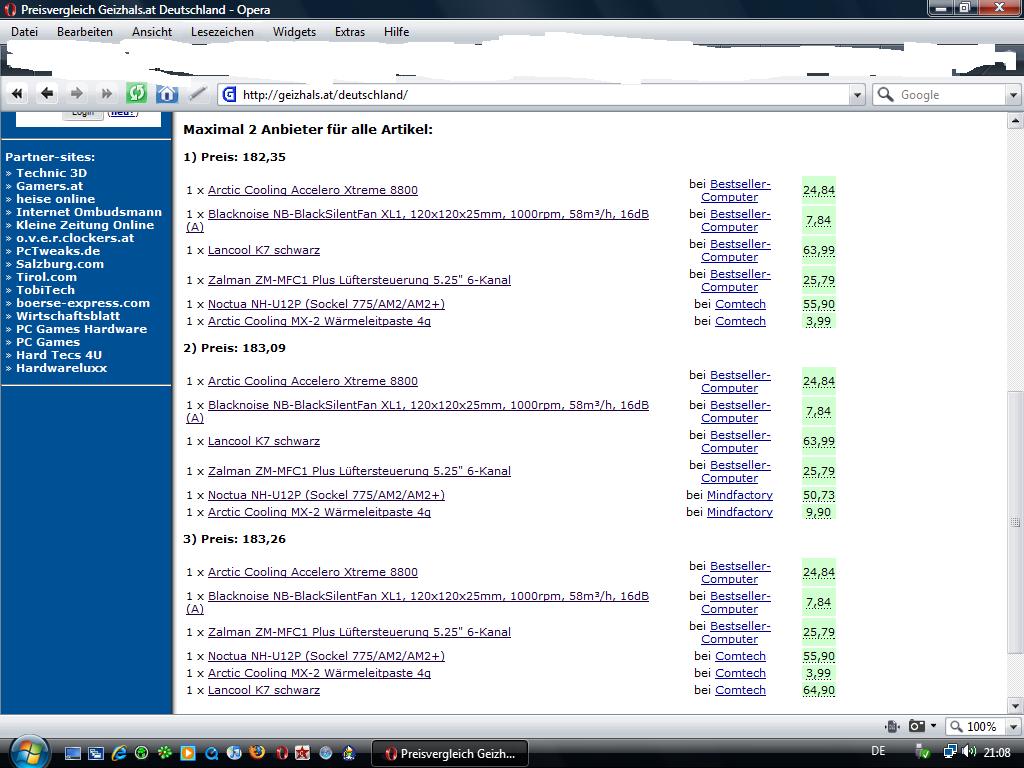
Task: Go back with the Back arrow
Action: [46, 94]
